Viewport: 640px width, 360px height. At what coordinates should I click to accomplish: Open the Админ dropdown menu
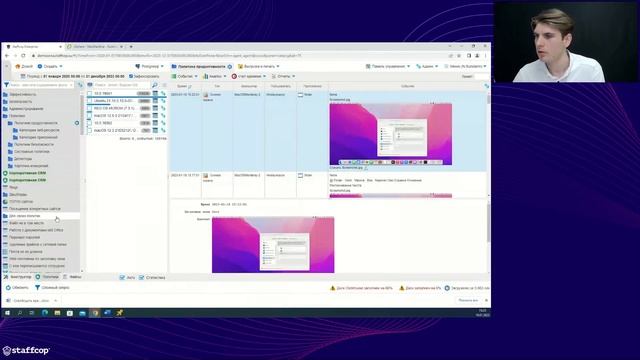[427, 66]
